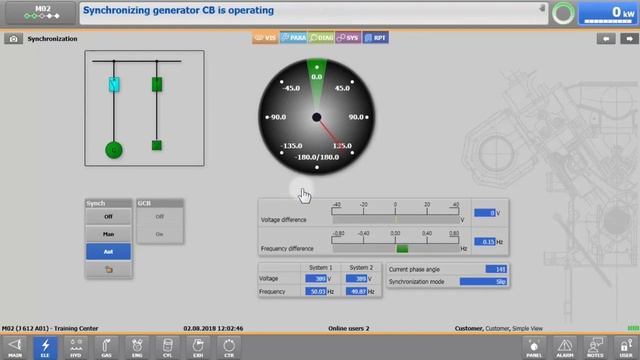The height and width of the screenshot is (360, 640).
Task: Click the System 2 Voltage value
Action: (x=356, y=279)
